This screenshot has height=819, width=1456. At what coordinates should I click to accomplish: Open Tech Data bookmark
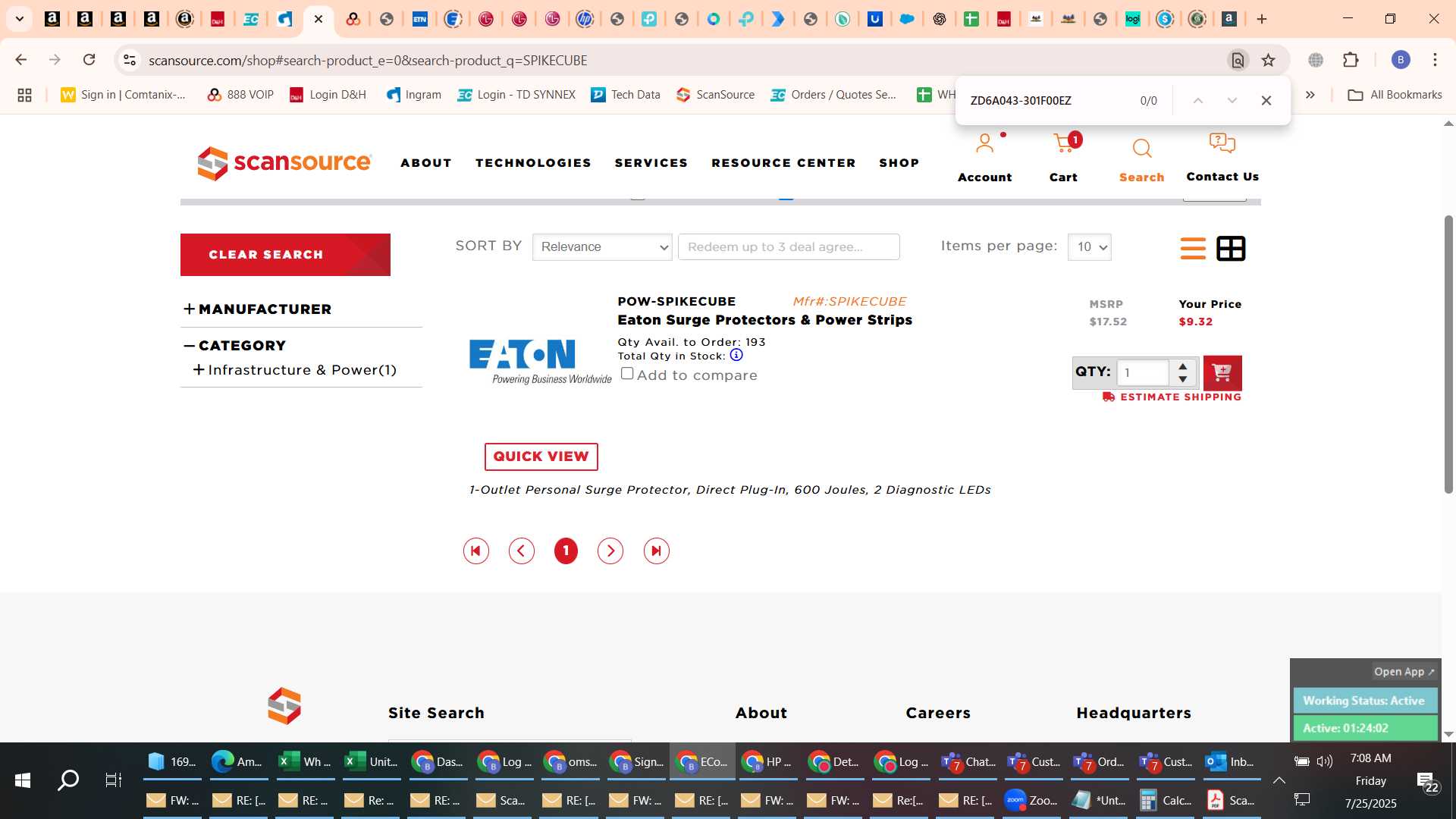626,95
